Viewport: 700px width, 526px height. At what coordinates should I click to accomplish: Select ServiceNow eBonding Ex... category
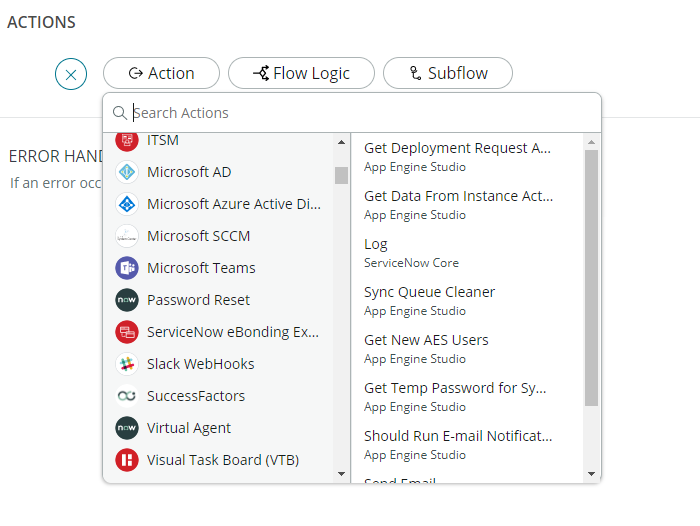[x=233, y=332]
